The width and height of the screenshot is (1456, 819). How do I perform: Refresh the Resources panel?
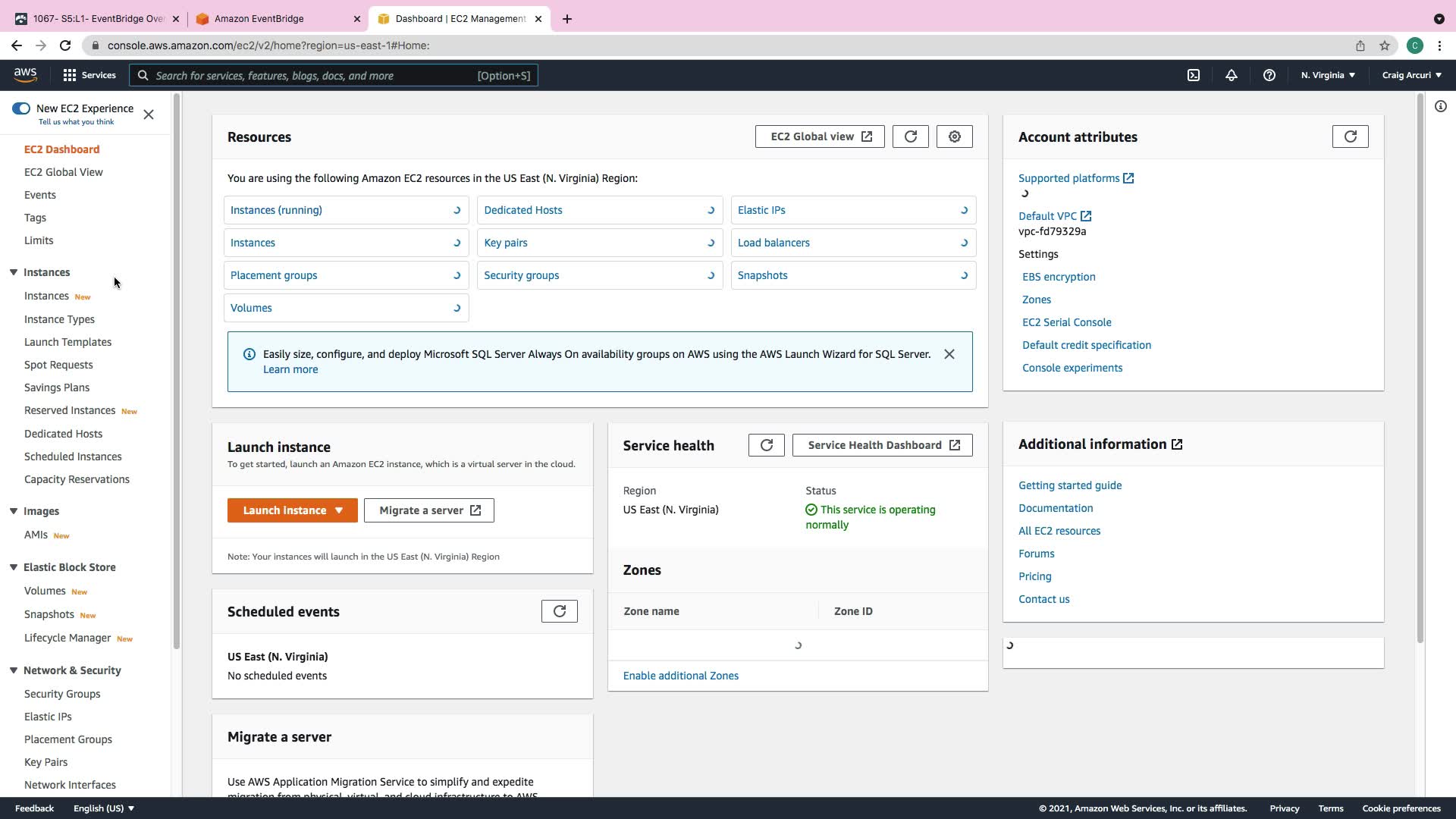point(911,136)
